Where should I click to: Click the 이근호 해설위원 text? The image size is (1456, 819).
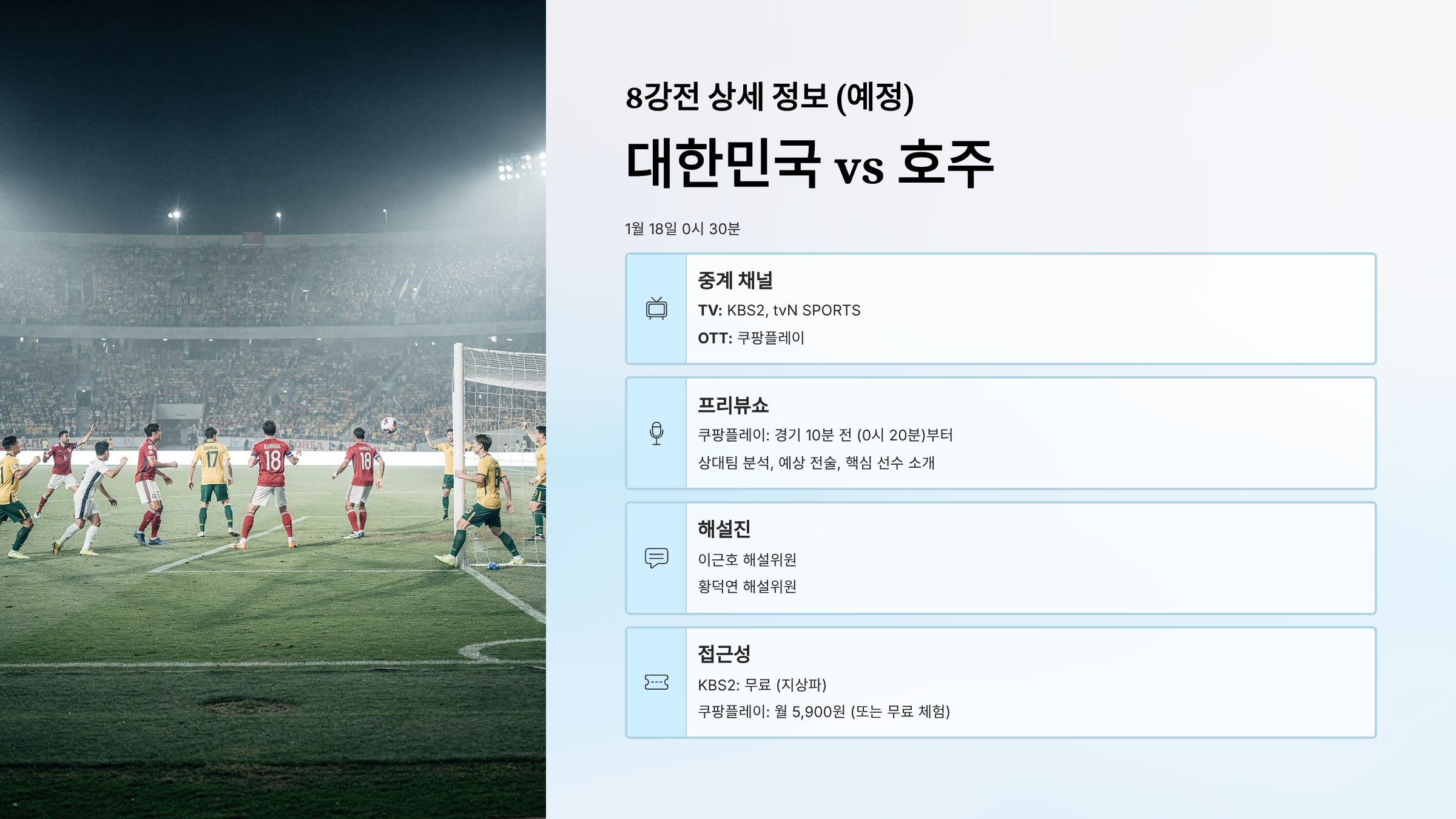click(x=747, y=559)
